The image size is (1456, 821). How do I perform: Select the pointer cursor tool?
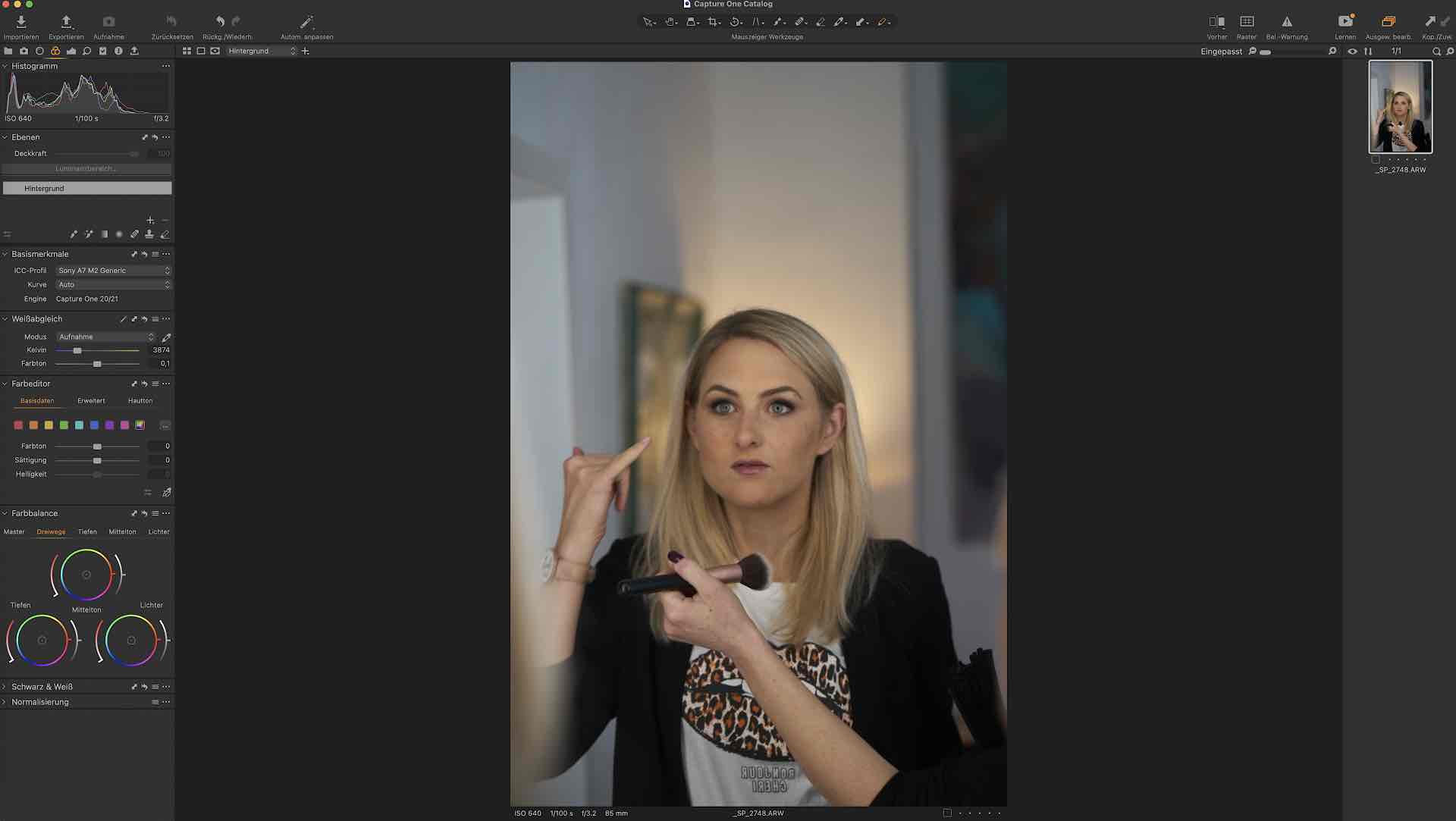click(x=648, y=22)
